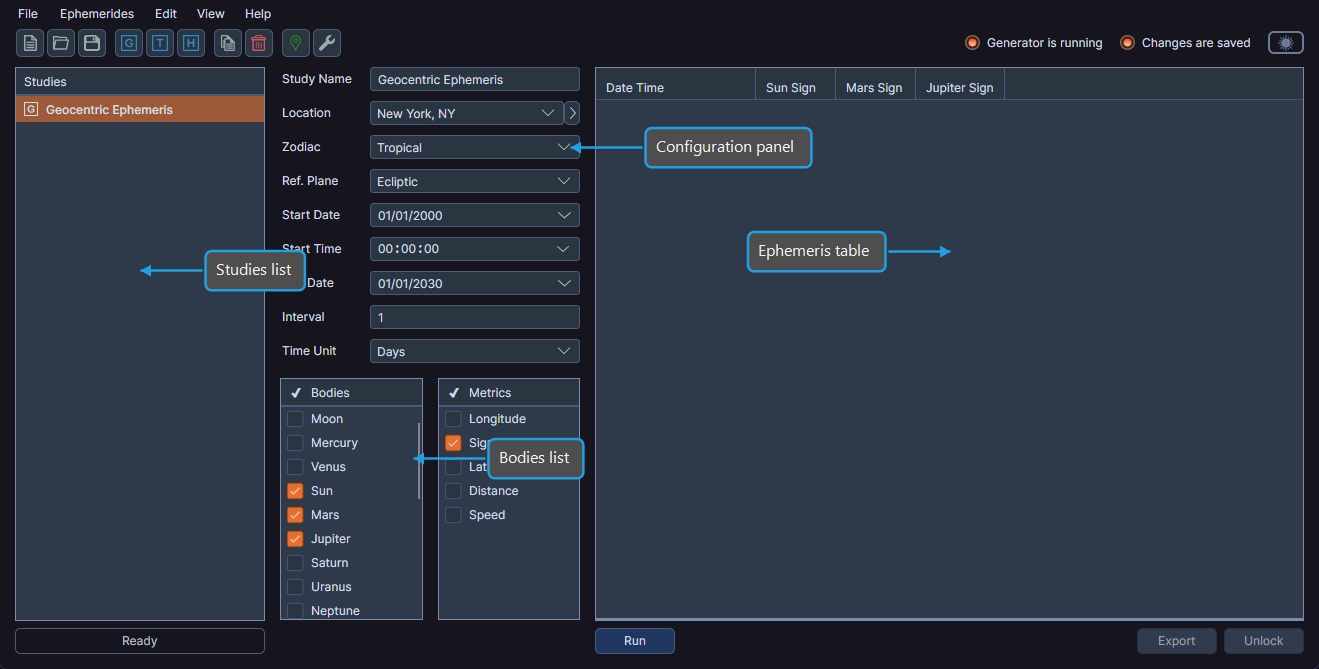Enable the Speed metric checkbox
The image size is (1319, 669).
tap(453, 515)
